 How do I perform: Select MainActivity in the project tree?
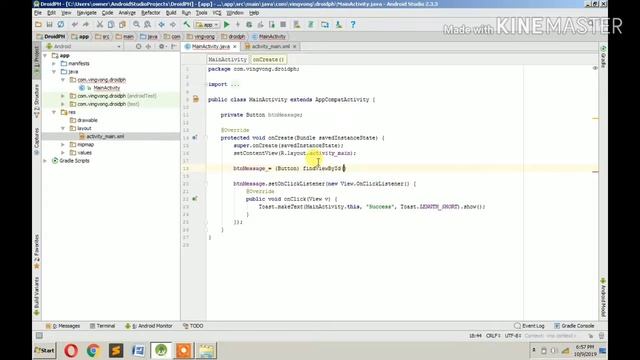(107, 88)
